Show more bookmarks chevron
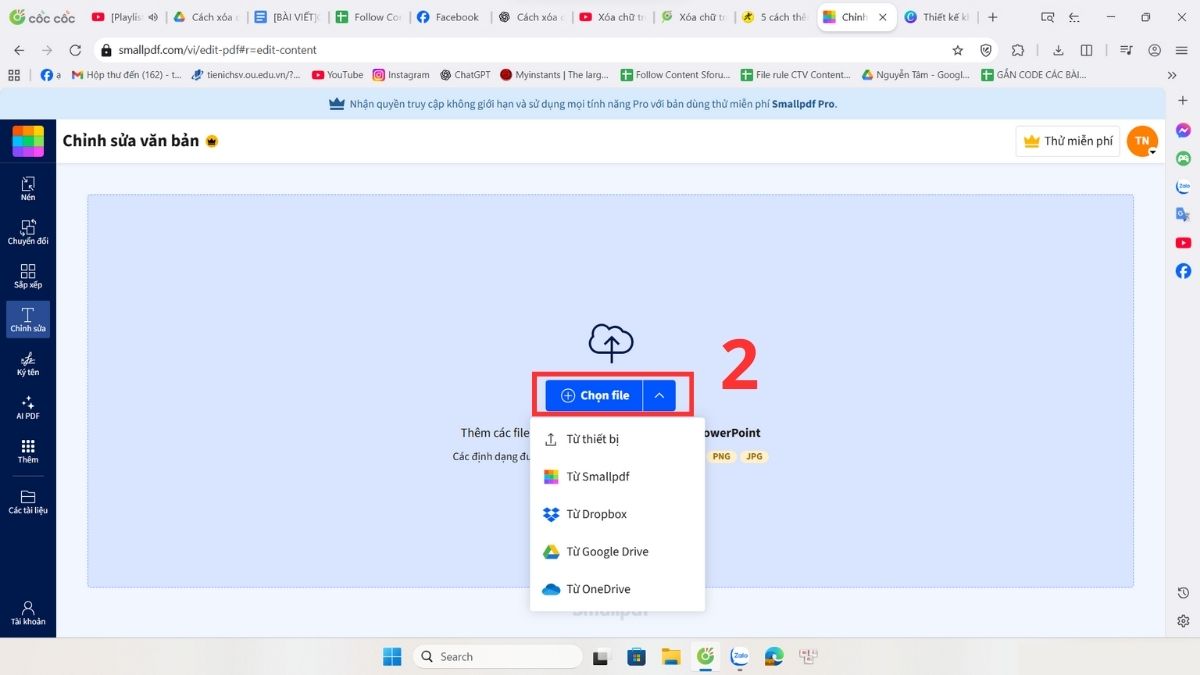1200x675 pixels. (x=1172, y=75)
